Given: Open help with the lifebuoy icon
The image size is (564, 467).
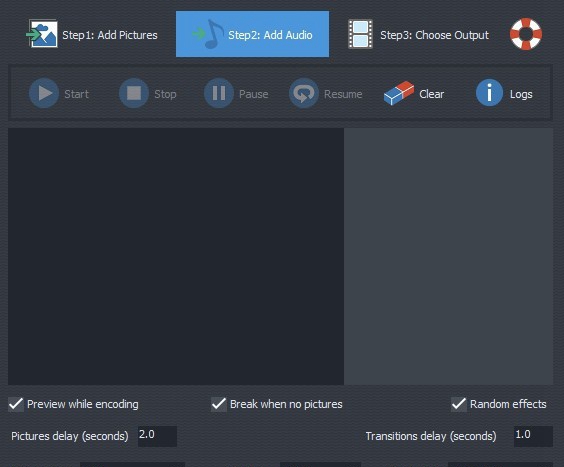Looking at the screenshot, I should 526,34.
